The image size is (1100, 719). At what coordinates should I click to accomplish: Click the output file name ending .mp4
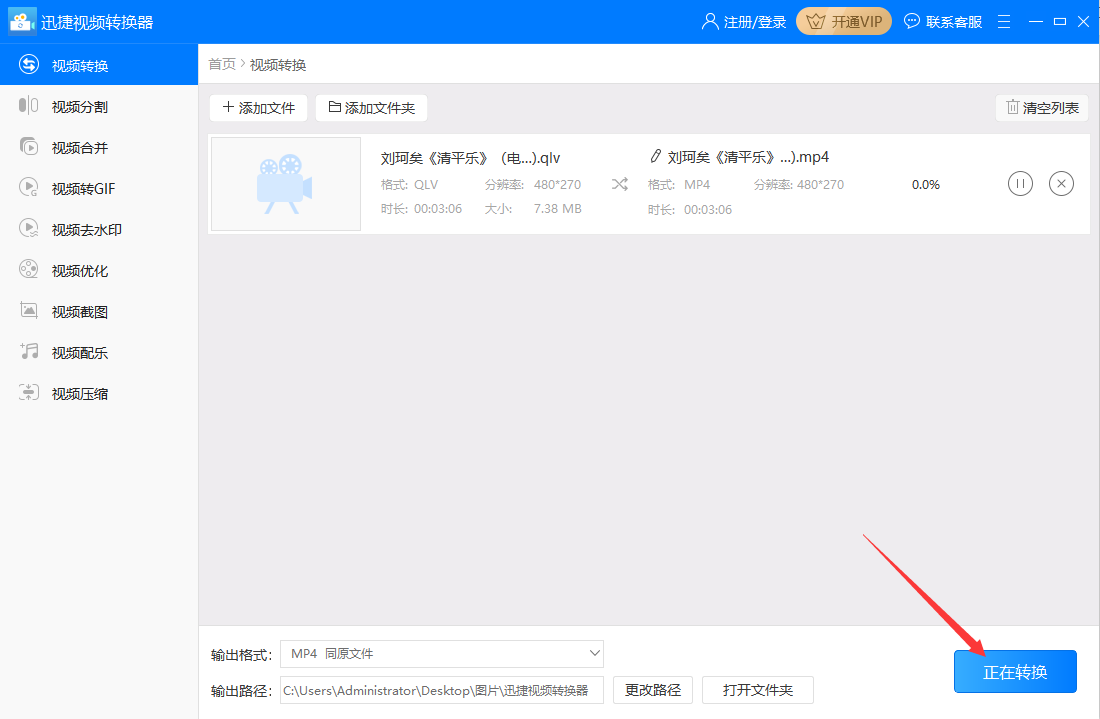(748, 157)
